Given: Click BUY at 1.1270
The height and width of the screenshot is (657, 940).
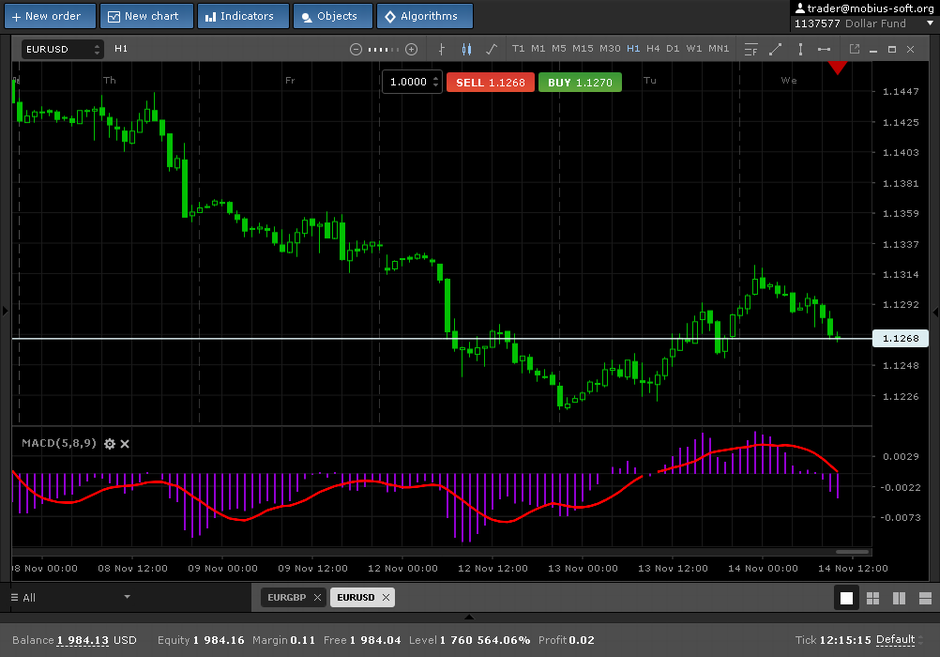Looking at the screenshot, I should (580, 82).
